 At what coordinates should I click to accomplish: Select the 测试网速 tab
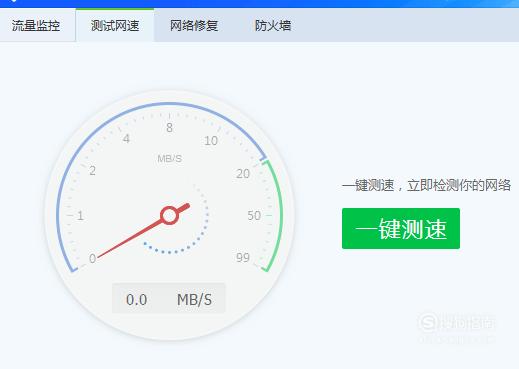click(x=115, y=25)
